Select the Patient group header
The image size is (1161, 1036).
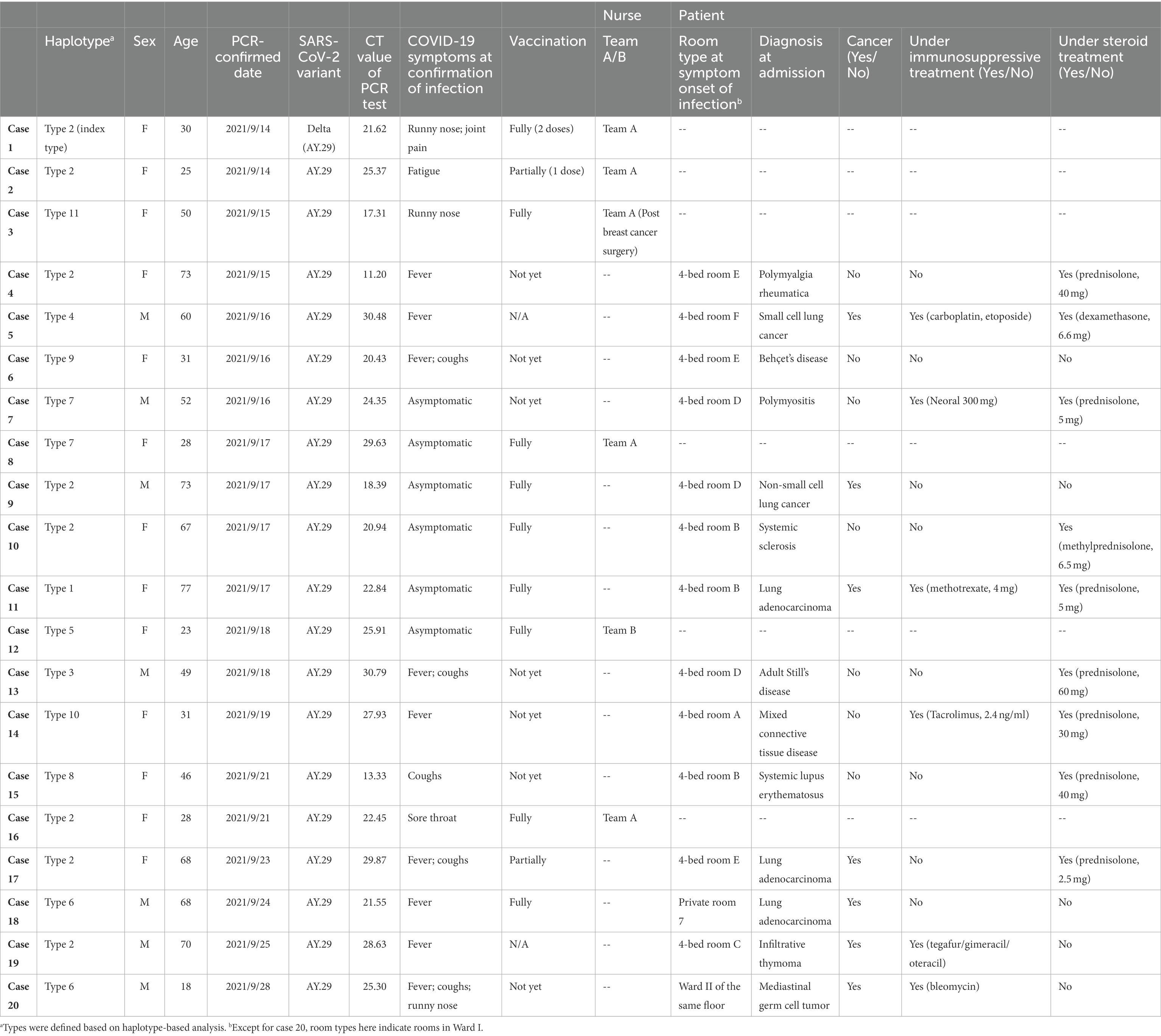tap(701, 16)
